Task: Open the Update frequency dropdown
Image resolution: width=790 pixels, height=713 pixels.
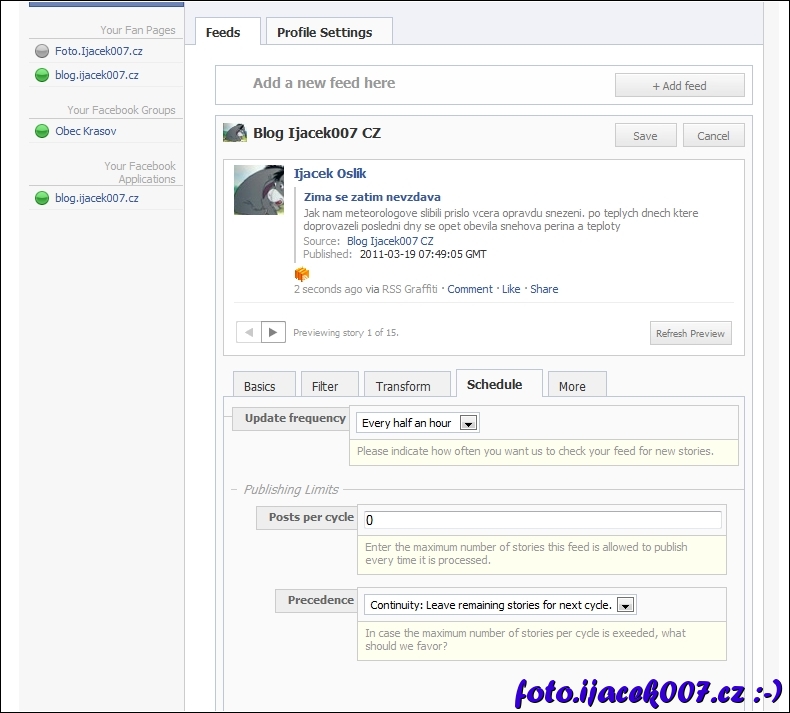Action: coord(468,423)
